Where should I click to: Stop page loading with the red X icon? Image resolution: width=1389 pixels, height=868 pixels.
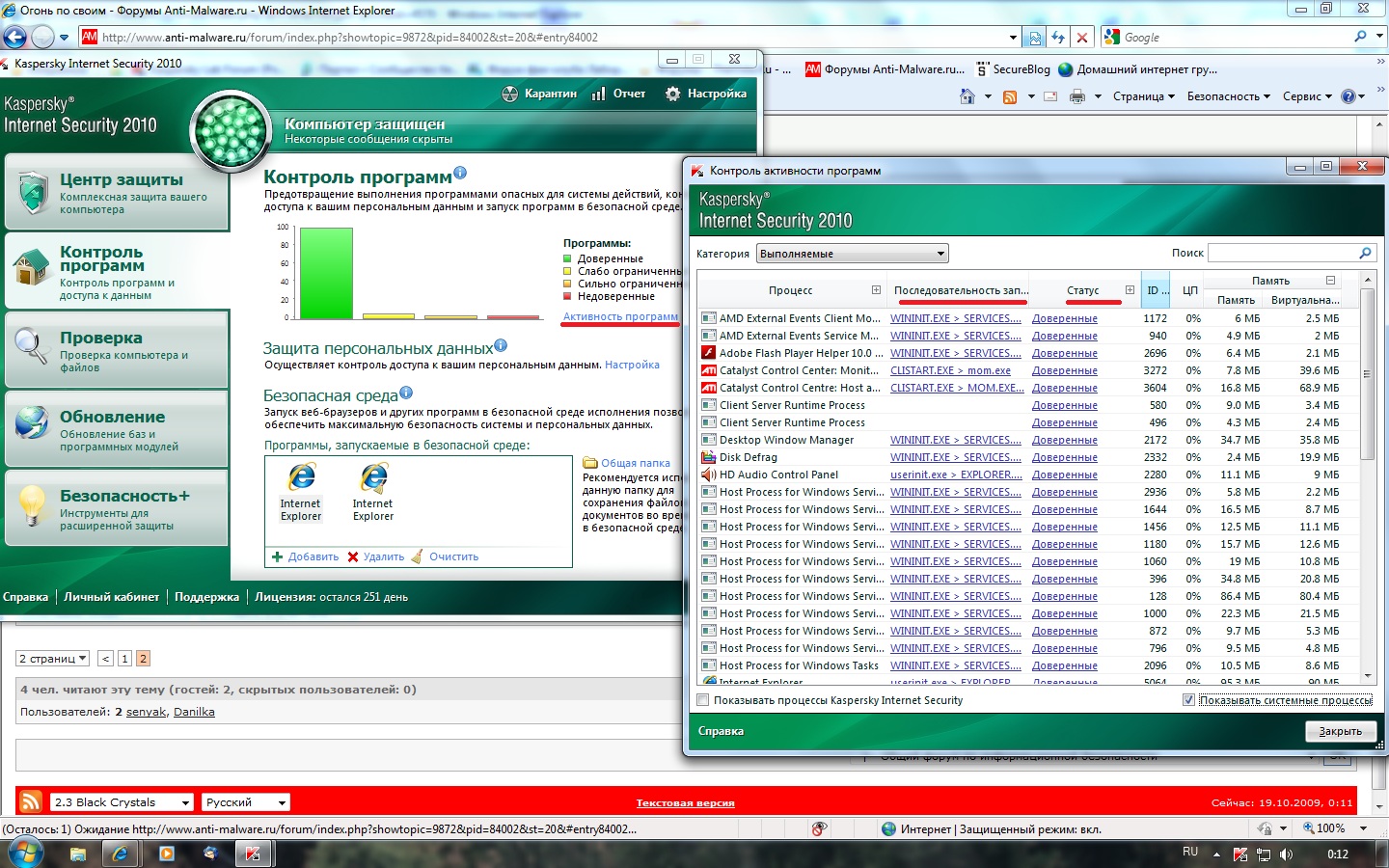[1082, 38]
